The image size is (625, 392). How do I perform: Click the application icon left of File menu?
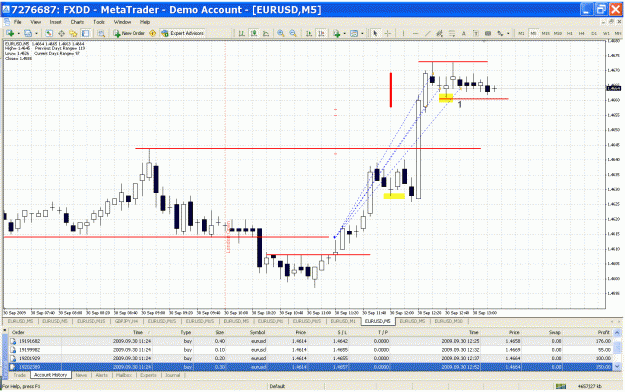(x=6, y=22)
